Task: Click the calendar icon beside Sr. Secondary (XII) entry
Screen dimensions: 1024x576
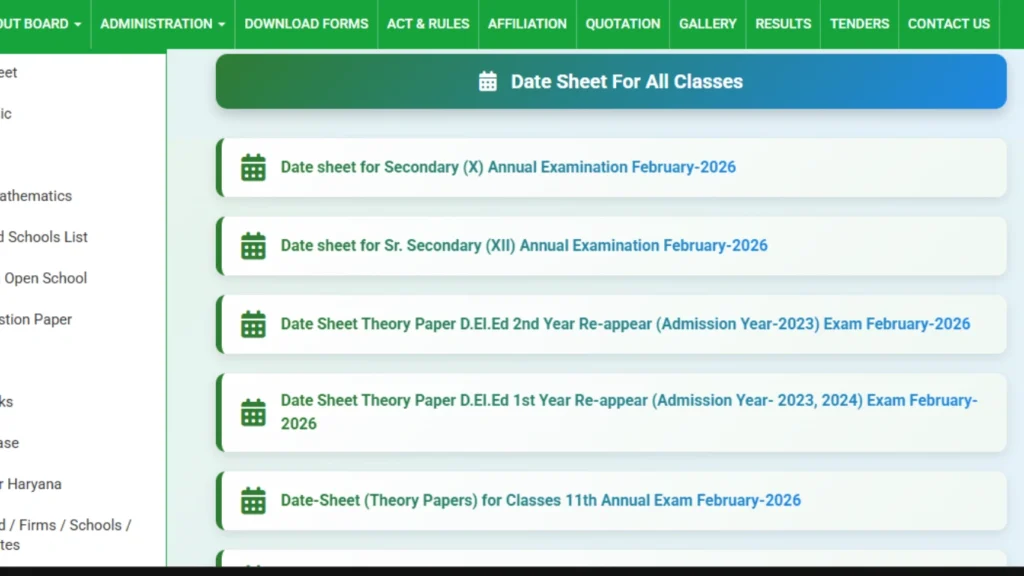Action: (x=253, y=245)
